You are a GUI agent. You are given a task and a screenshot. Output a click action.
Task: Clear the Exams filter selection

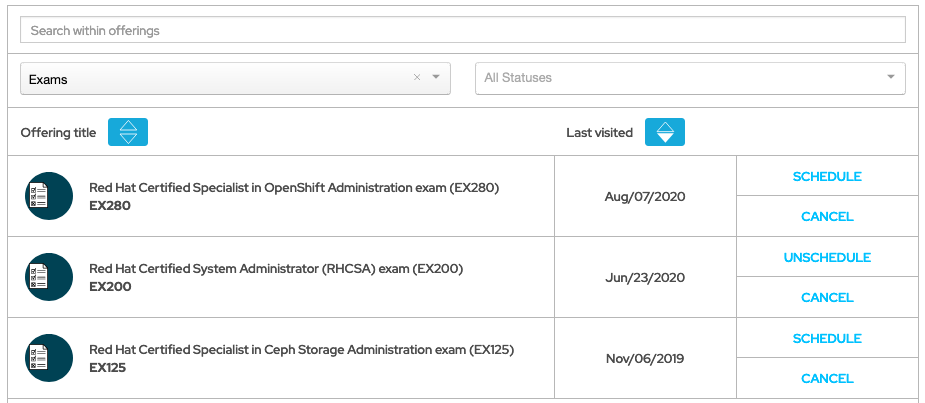417,78
